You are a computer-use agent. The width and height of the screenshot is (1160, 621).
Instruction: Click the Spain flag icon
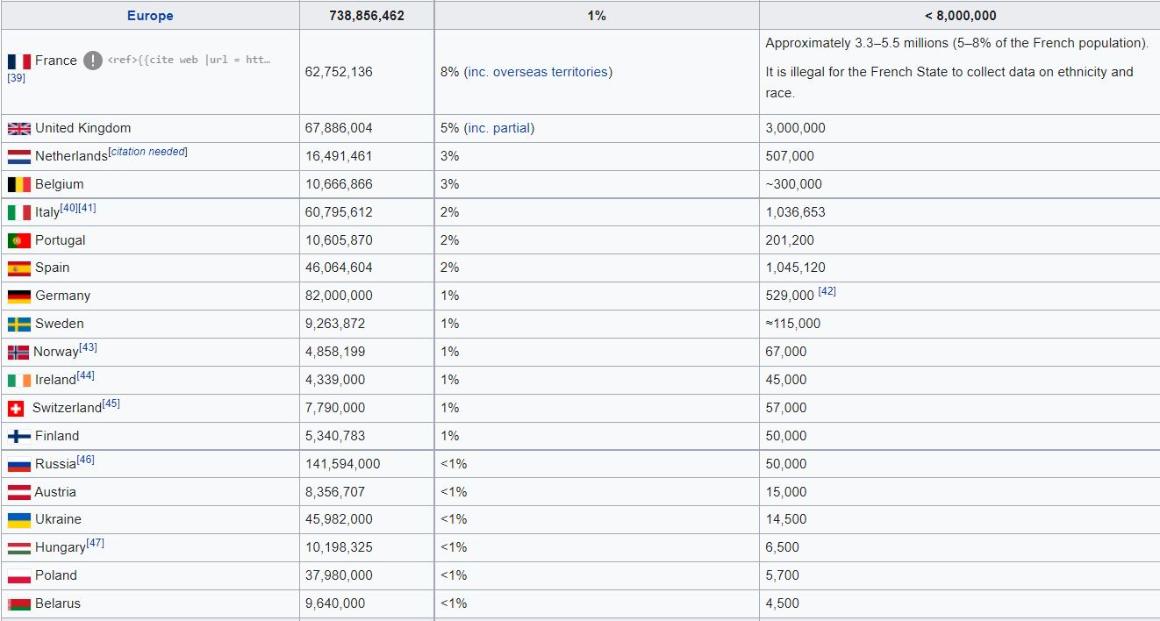click(19, 268)
